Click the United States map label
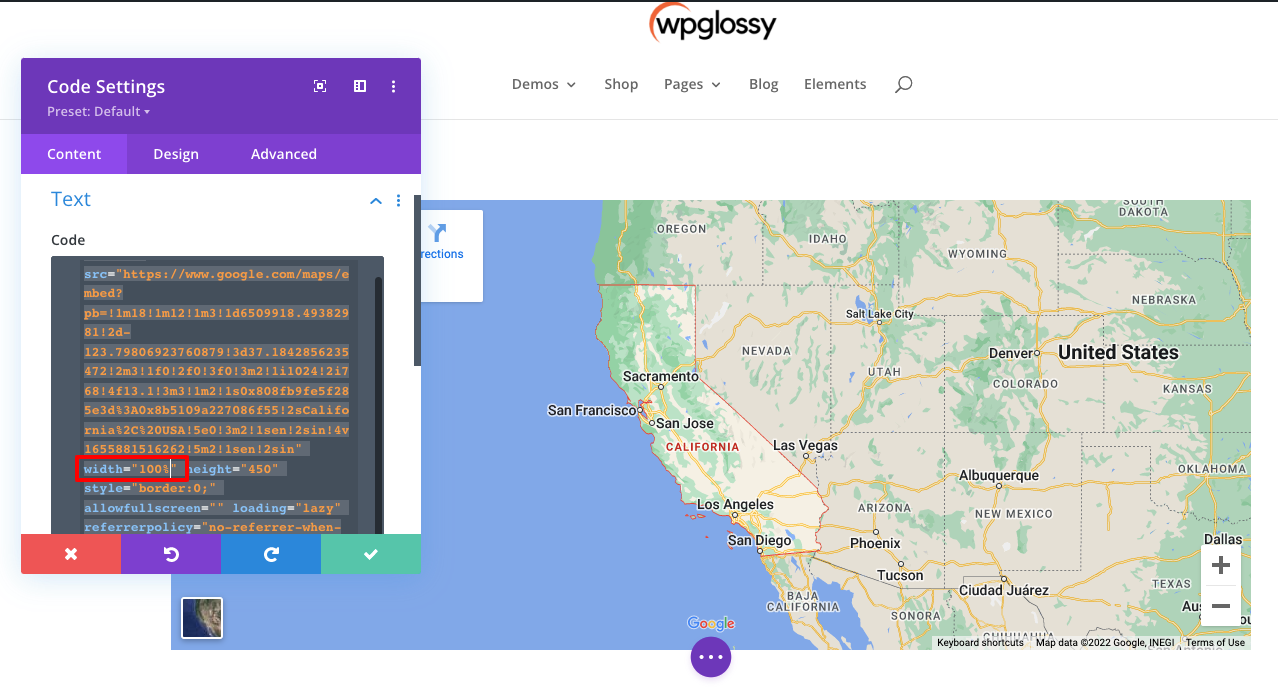 pyautogui.click(x=1118, y=352)
